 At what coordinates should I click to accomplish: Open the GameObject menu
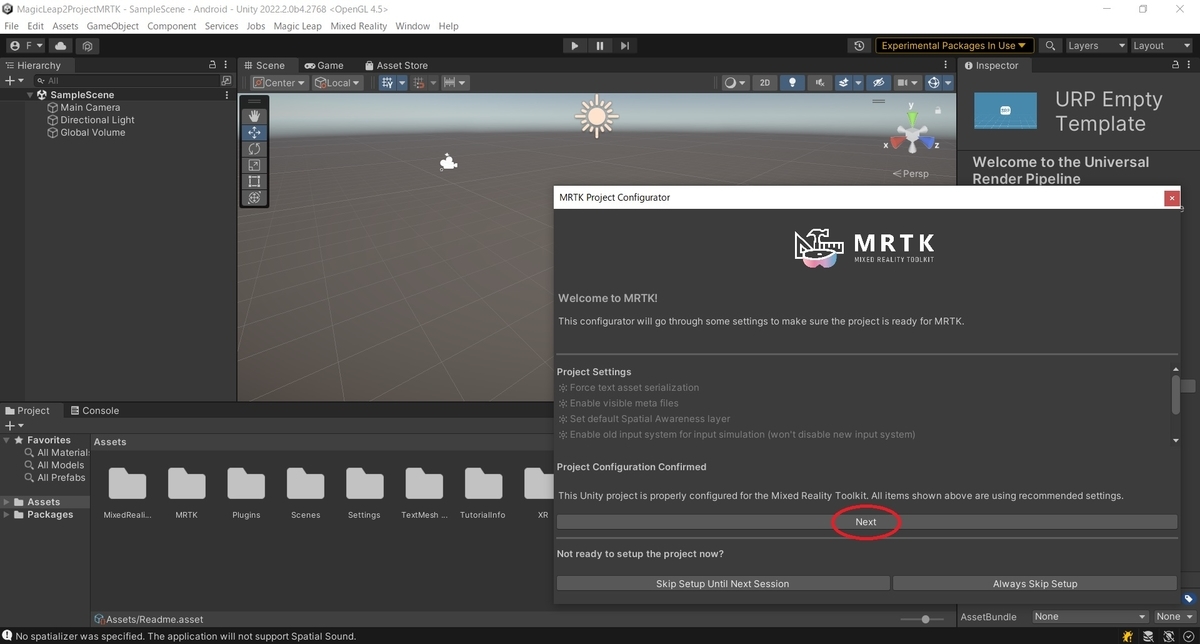coord(113,26)
